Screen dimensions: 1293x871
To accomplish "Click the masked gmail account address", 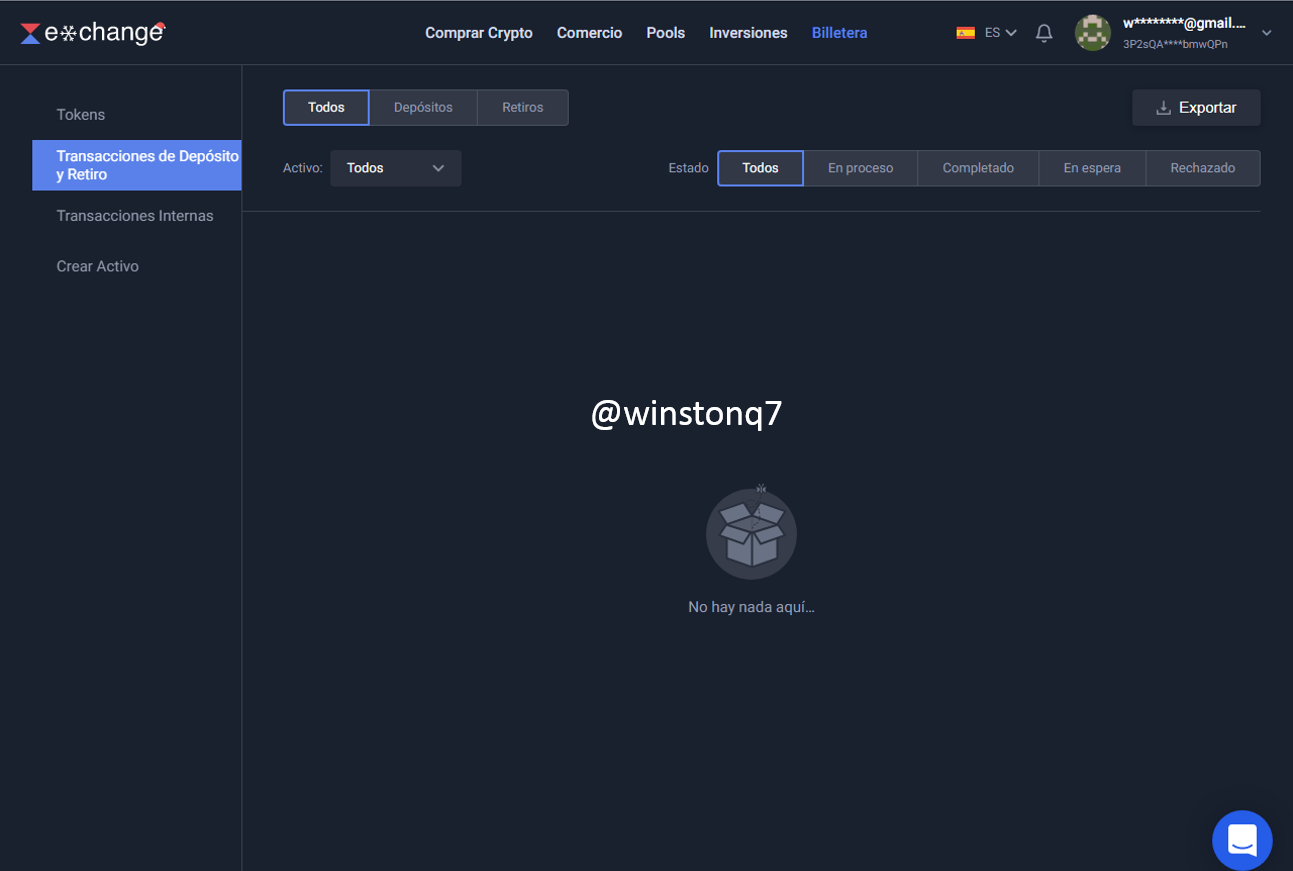I will [1184, 23].
